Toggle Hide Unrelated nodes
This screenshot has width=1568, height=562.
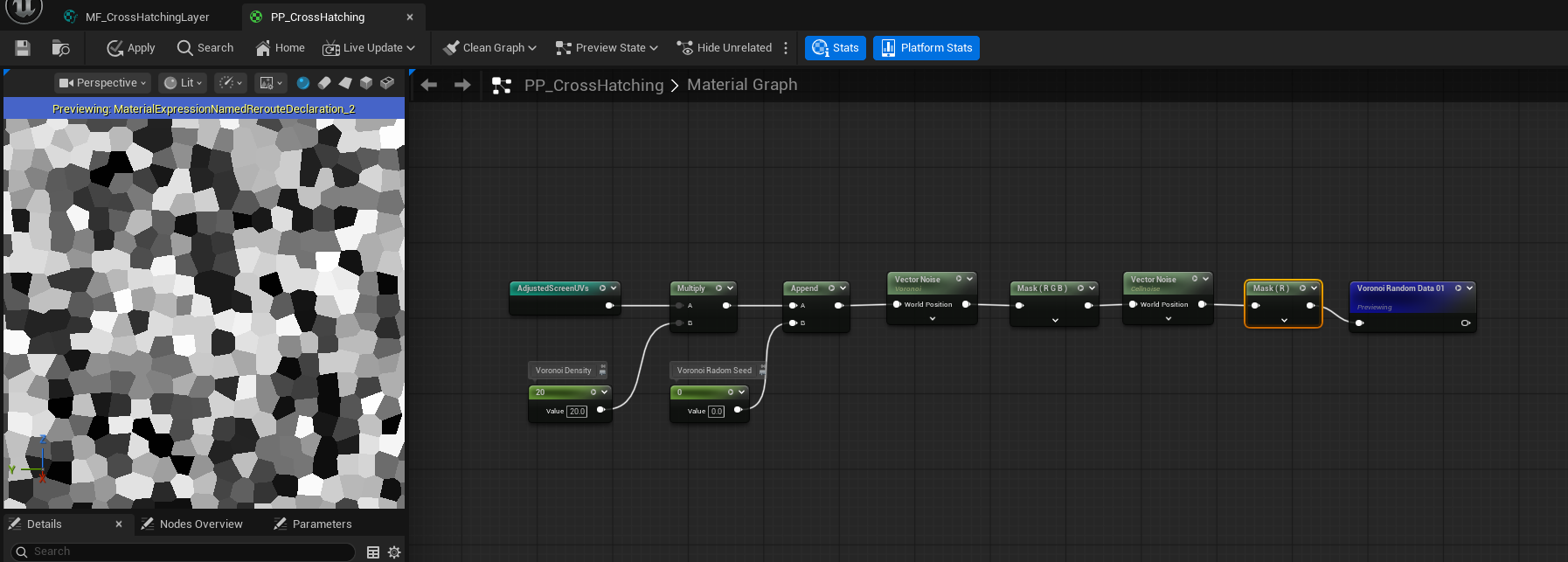(x=725, y=48)
